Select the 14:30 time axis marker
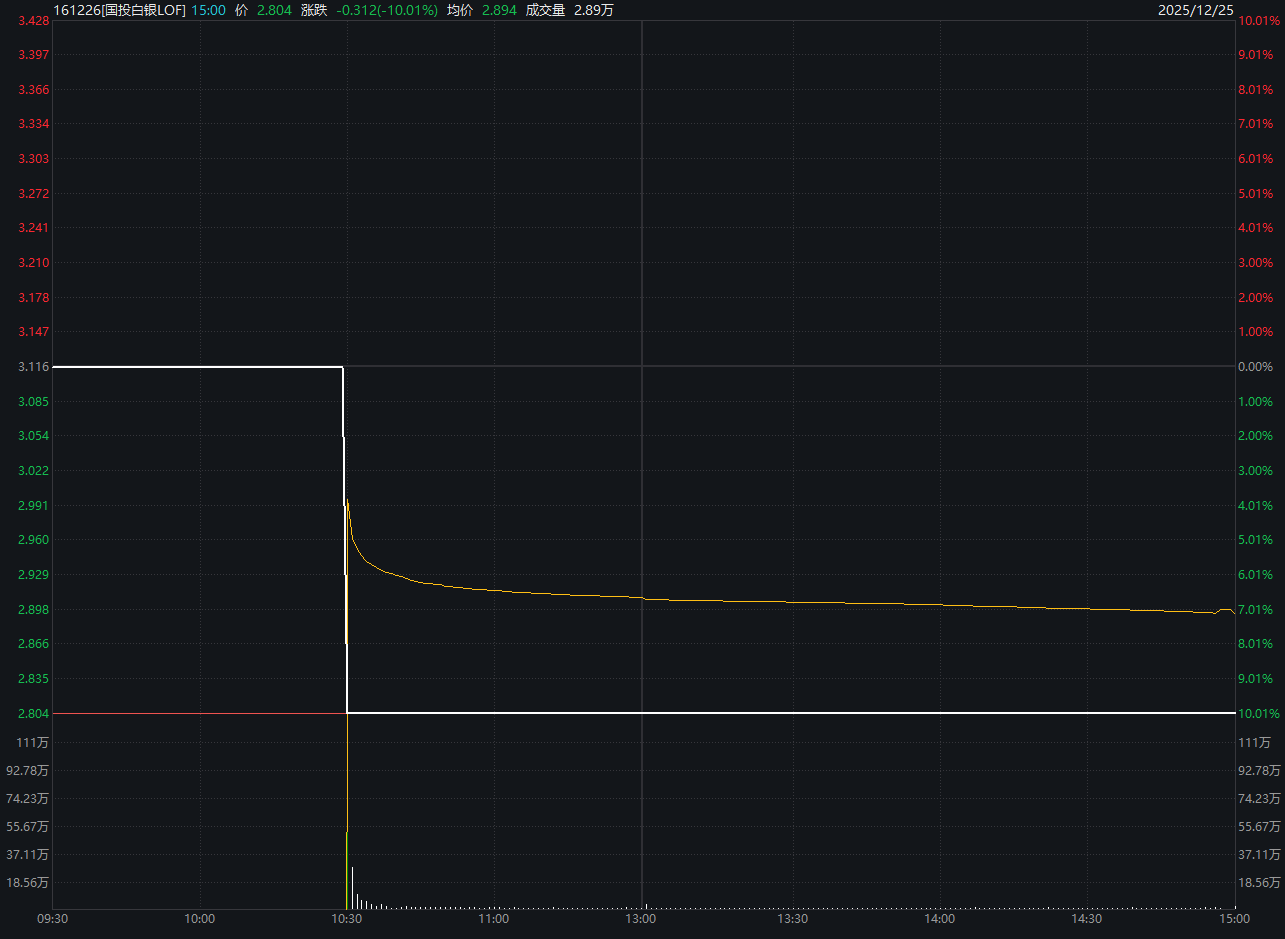 point(1087,918)
